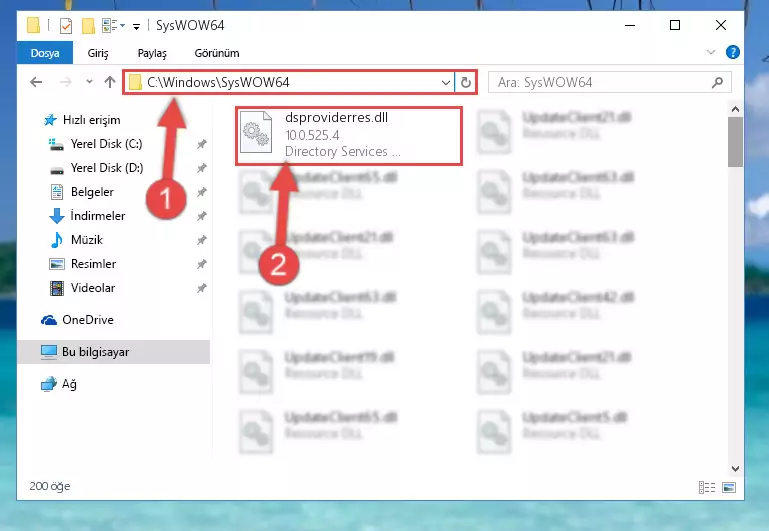Click the 200 öğe status bar text
This screenshot has height=531, width=769.
coord(50,486)
